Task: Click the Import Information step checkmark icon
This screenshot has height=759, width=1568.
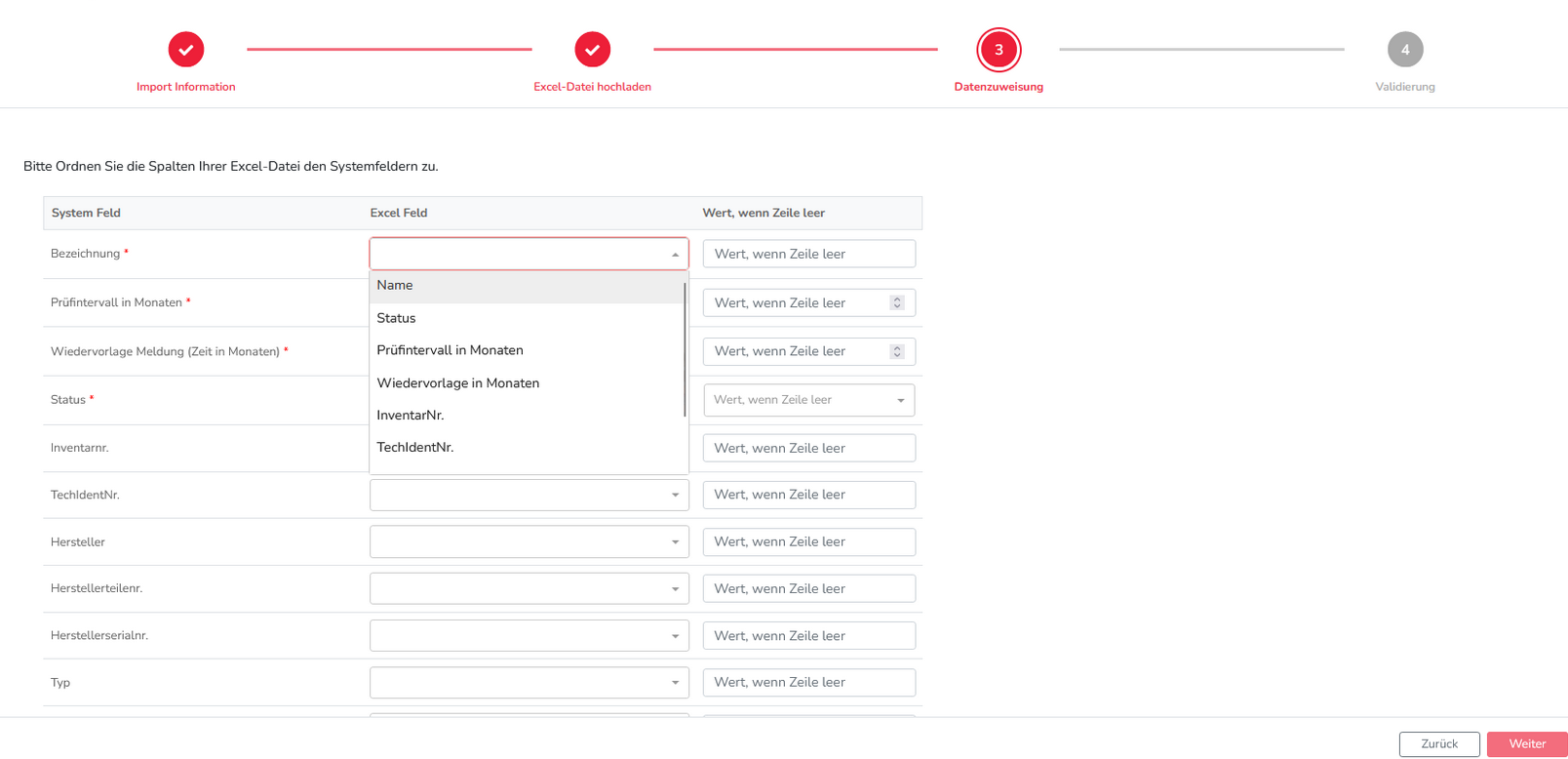Action: [x=185, y=50]
